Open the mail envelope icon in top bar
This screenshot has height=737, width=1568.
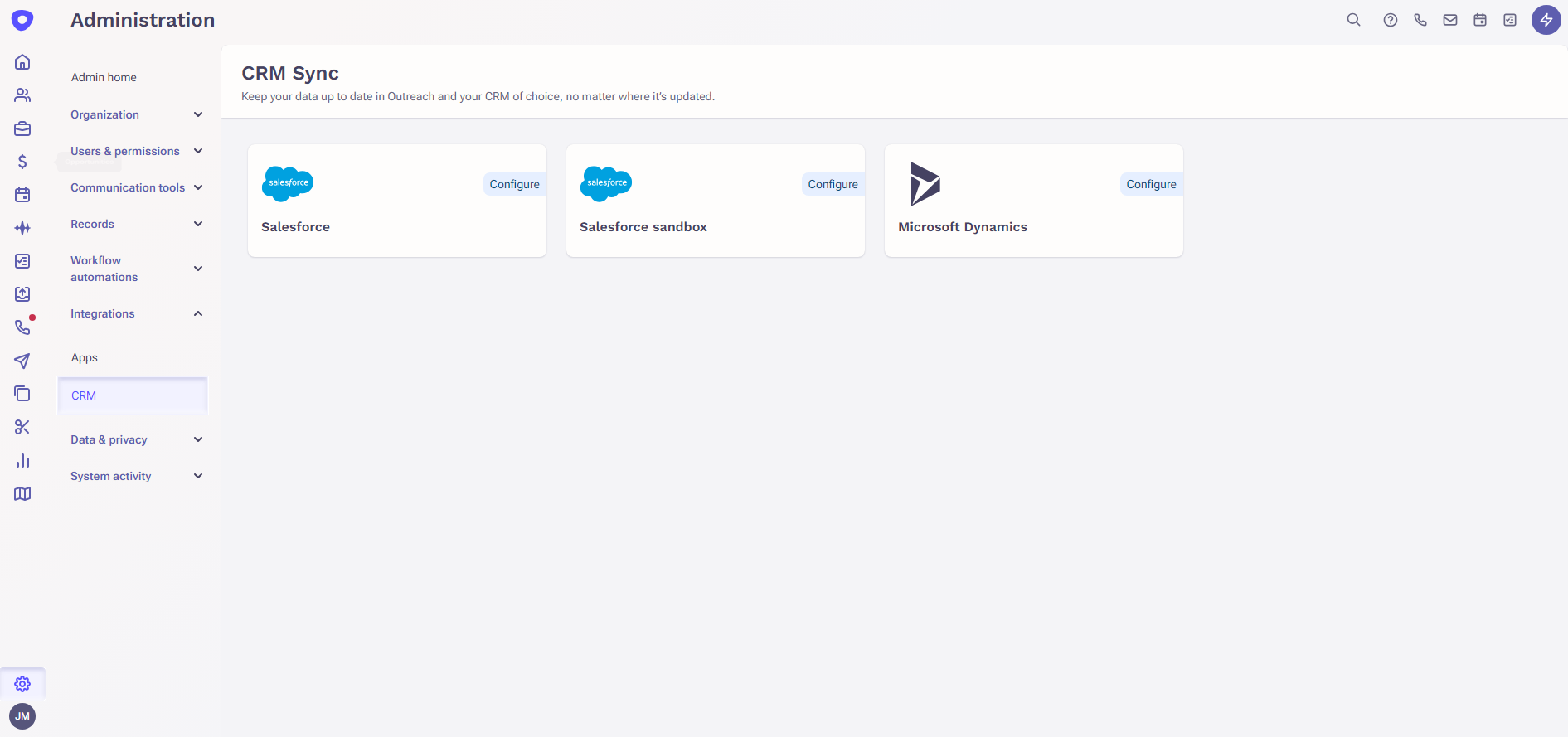pos(1450,20)
